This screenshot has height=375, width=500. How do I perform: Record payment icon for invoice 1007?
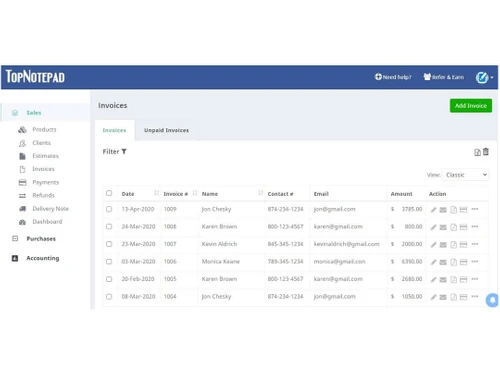pos(463,245)
